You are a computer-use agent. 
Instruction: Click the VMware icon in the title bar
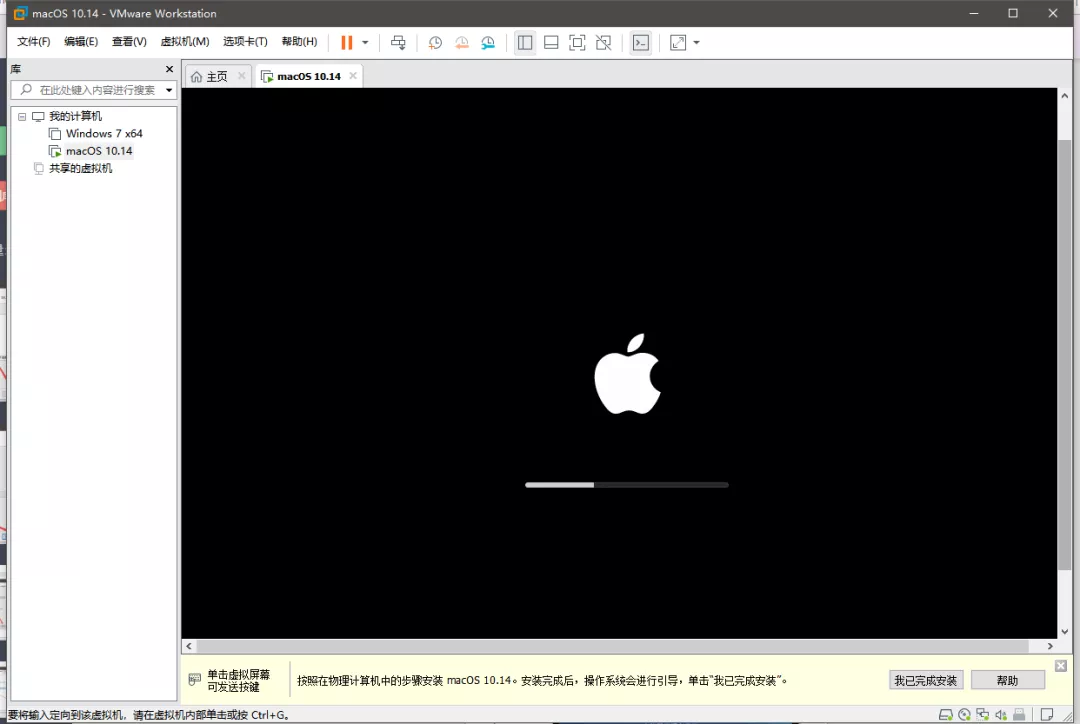[x=21, y=13]
